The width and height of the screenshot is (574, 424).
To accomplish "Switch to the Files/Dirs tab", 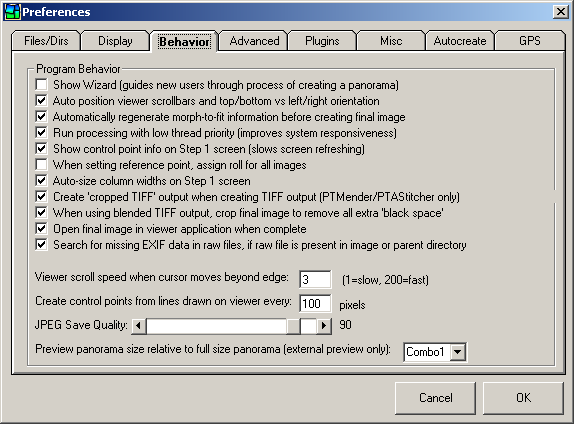I will tap(46, 41).
